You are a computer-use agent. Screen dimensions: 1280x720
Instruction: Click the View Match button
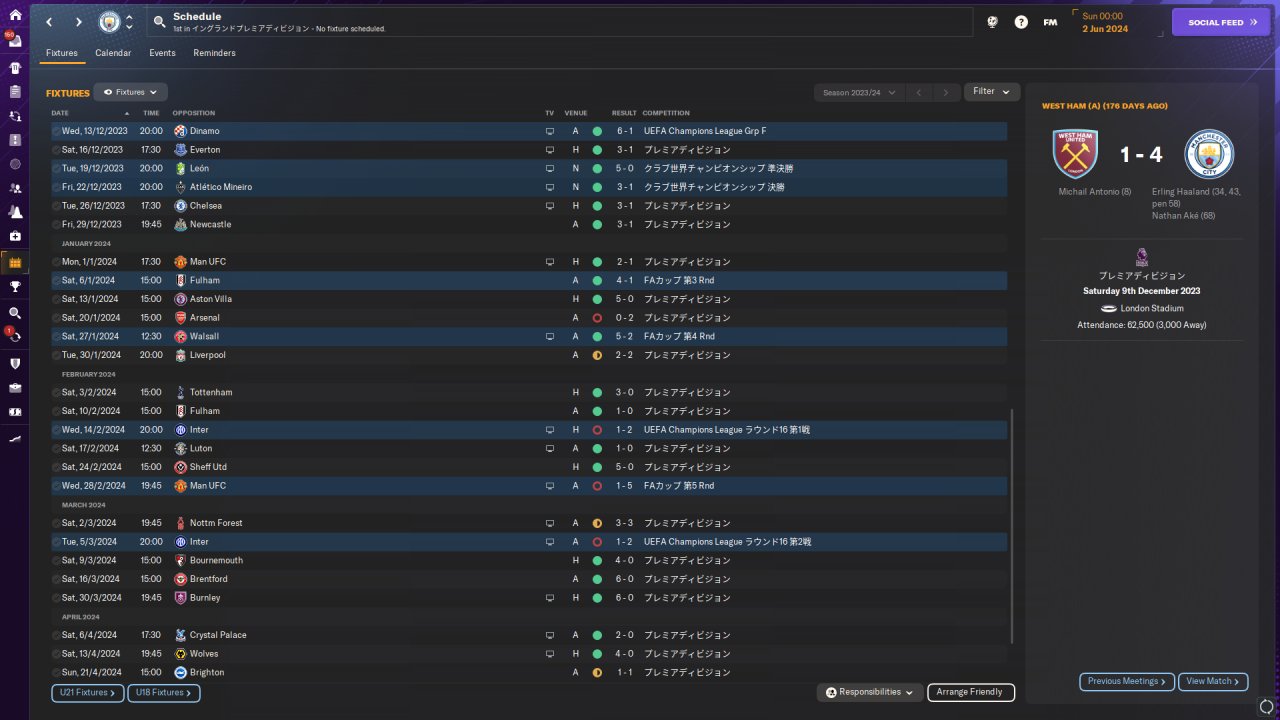[x=1213, y=682]
